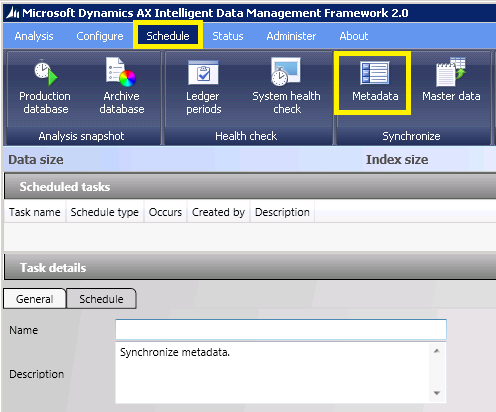496x412 pixels.
Task: Sort by the Task name column header
Action: [35, 212]
